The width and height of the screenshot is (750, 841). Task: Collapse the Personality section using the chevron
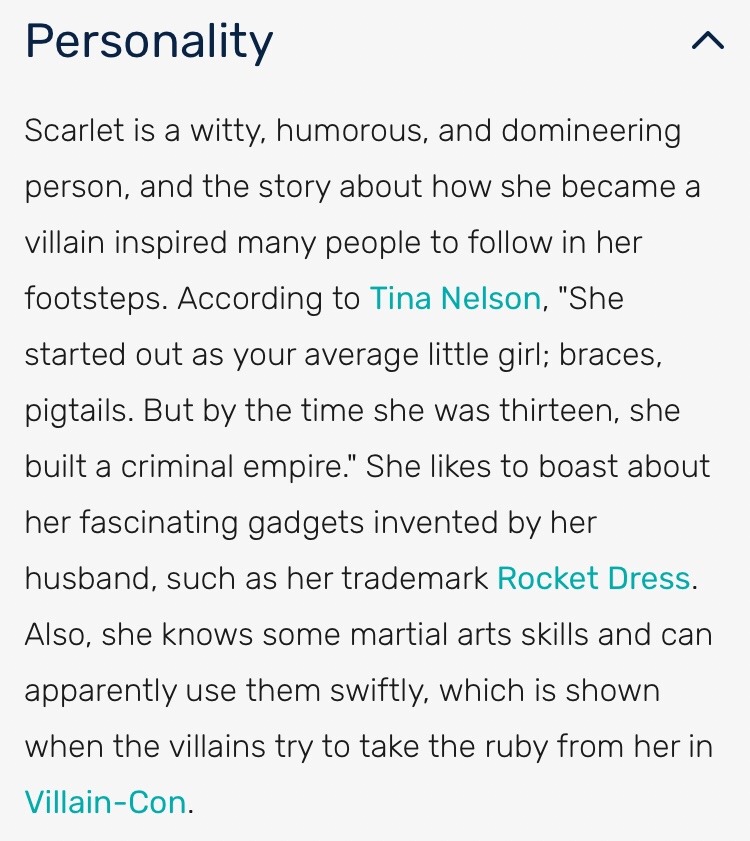coord(708,41)
